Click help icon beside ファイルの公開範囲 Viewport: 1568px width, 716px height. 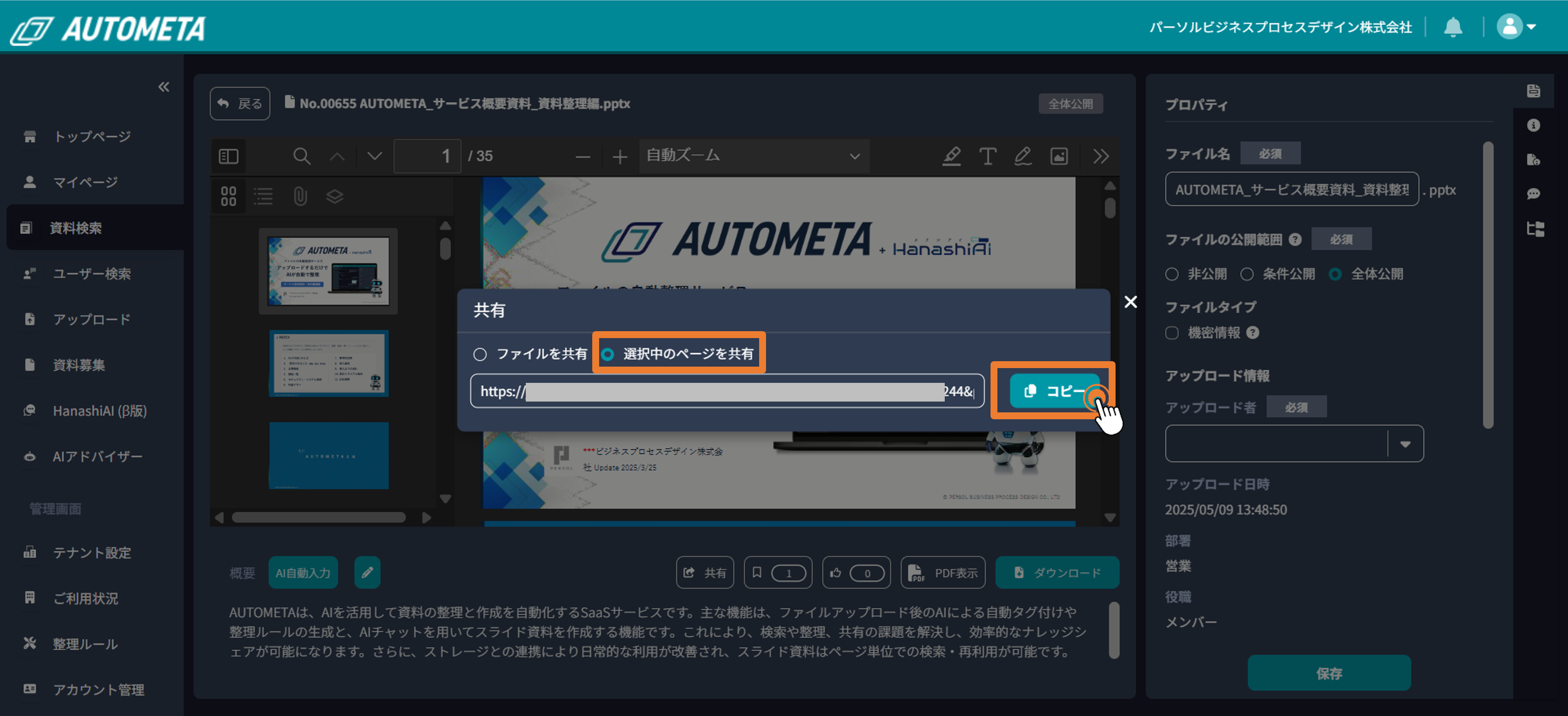tap(1295, 240)
